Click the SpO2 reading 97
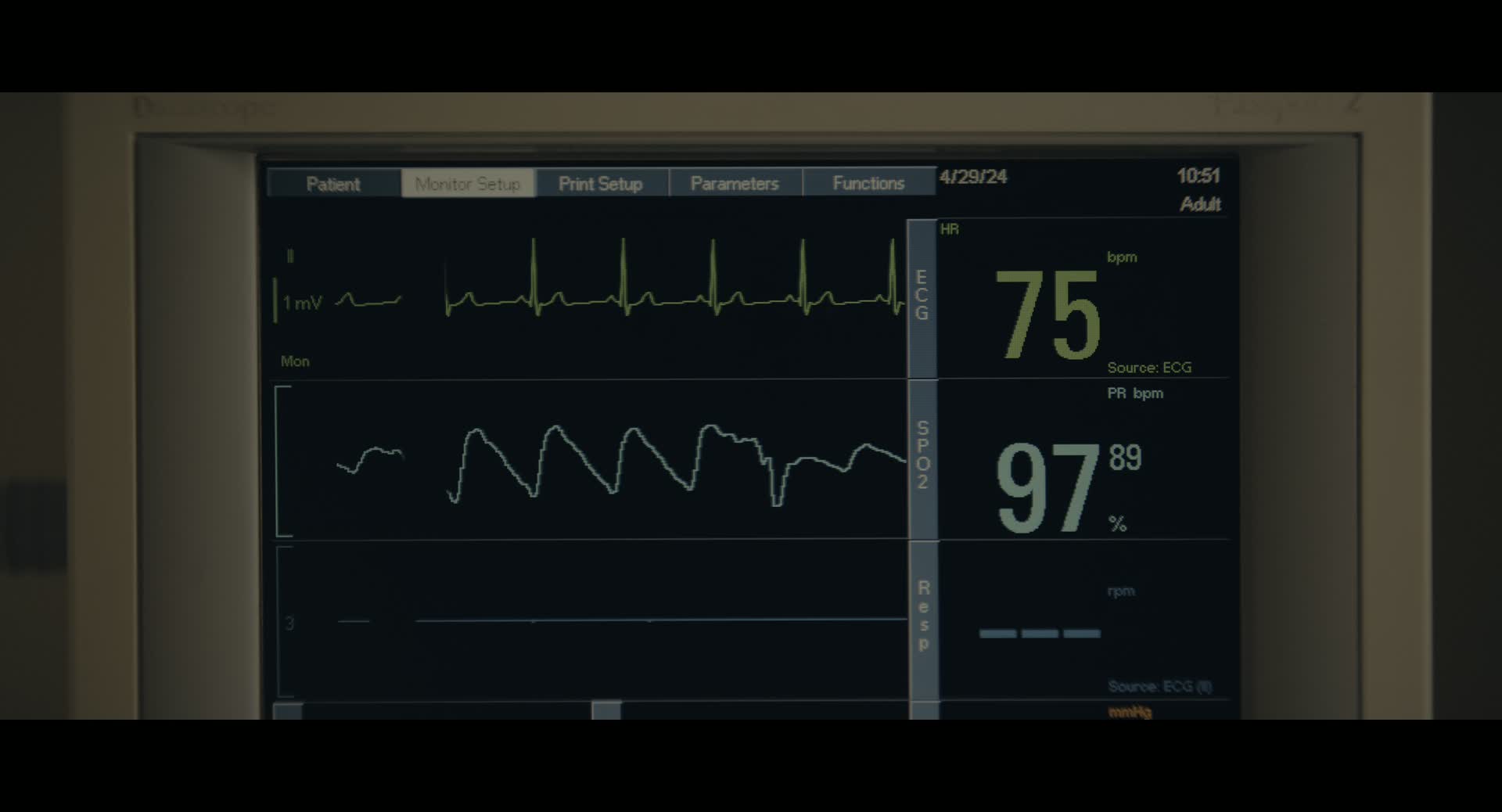This screenshot has height=812, width=1502. point(1047,488)
